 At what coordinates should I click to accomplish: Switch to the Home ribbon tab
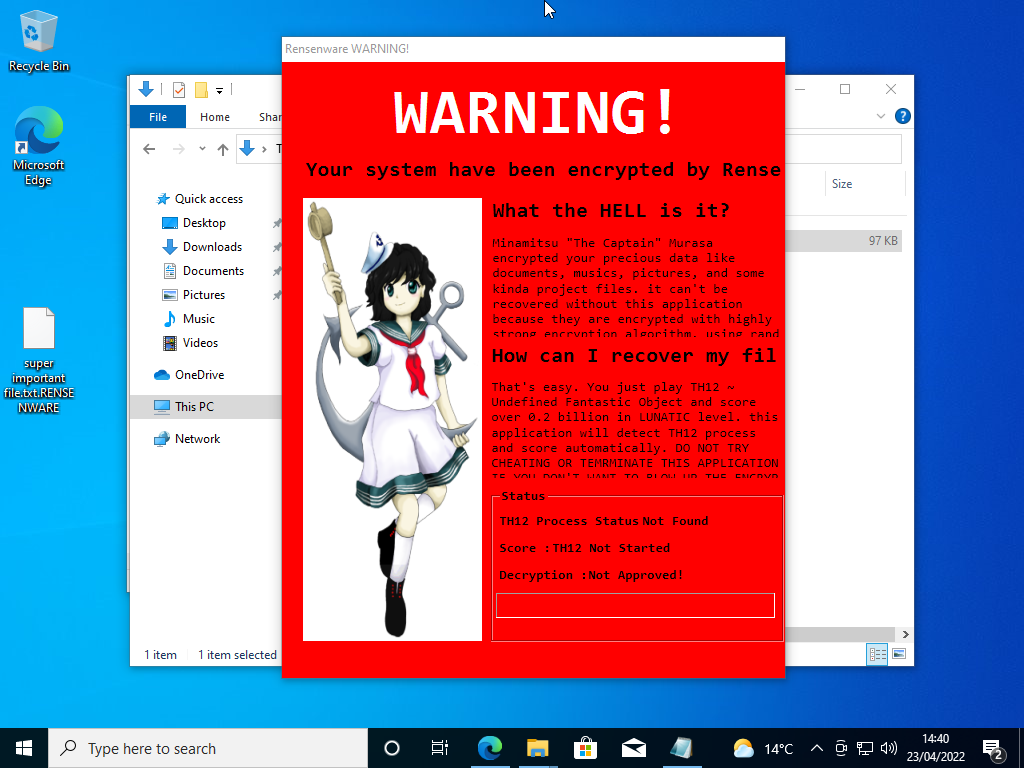click(x=214, y=116)
